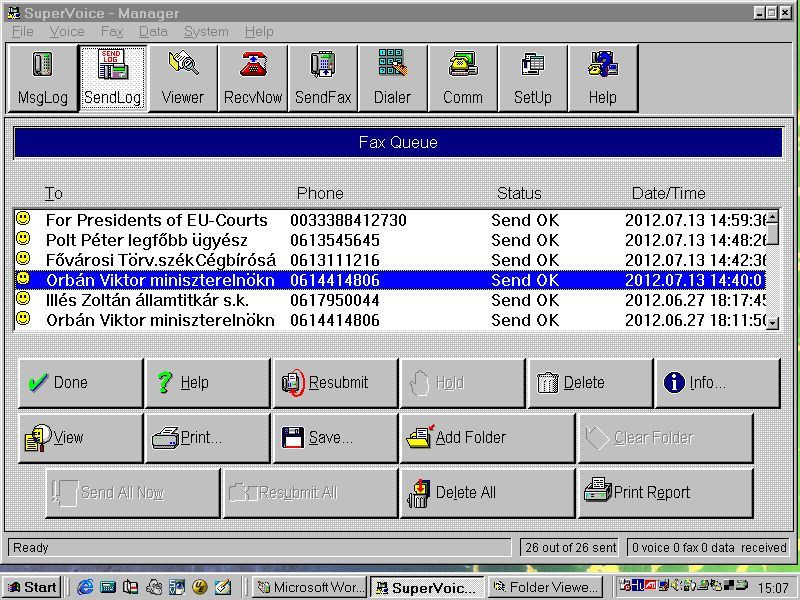Image resolution: width=800 pixels, height=600 pixels.
Task: Click the system tray clock showing 15:07
Action: pyautogui.click(x=773, y=588)
